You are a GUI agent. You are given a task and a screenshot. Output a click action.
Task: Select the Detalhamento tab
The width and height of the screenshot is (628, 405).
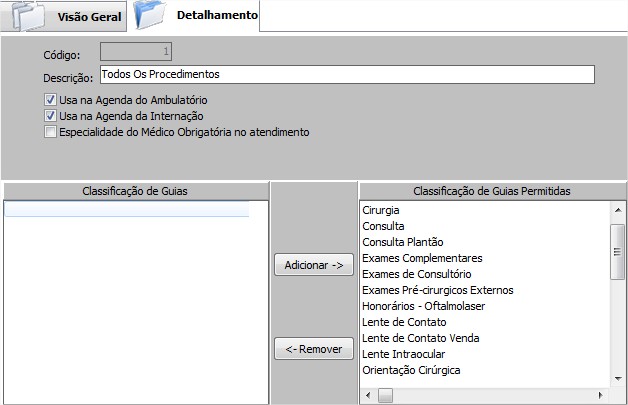click(216, 16)
